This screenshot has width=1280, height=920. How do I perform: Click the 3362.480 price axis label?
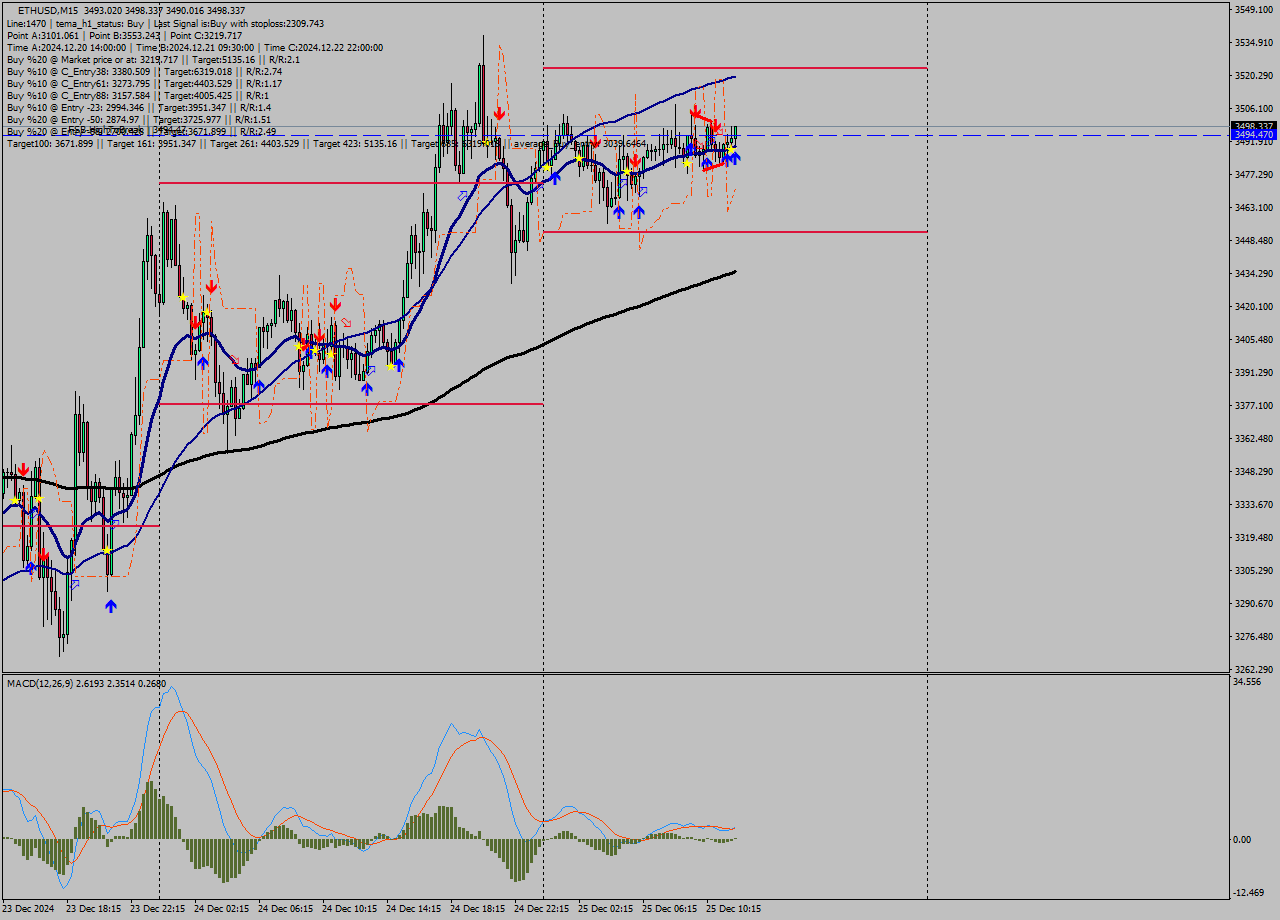1254,439
